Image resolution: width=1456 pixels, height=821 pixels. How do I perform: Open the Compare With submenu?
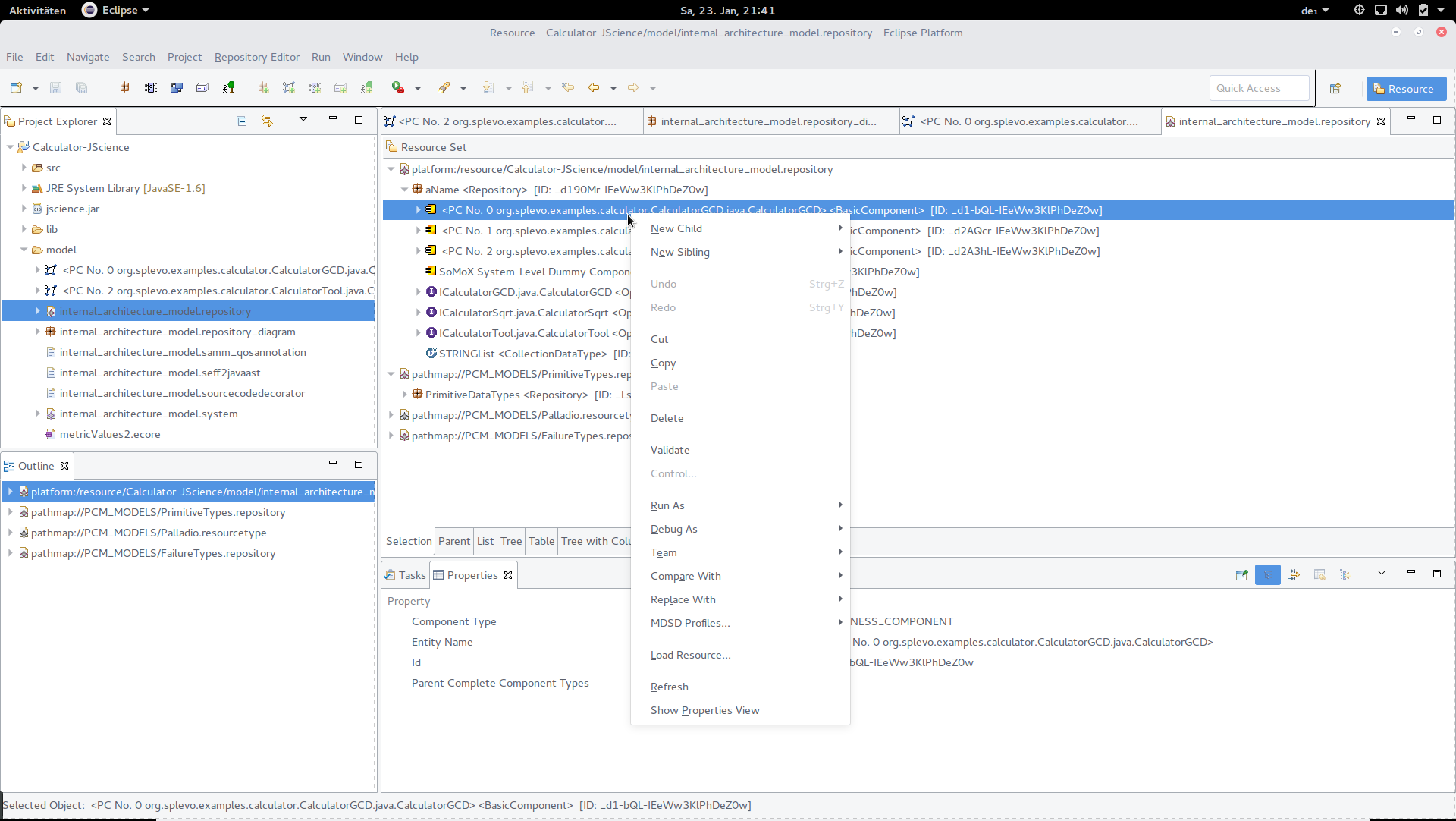point(740,576)
